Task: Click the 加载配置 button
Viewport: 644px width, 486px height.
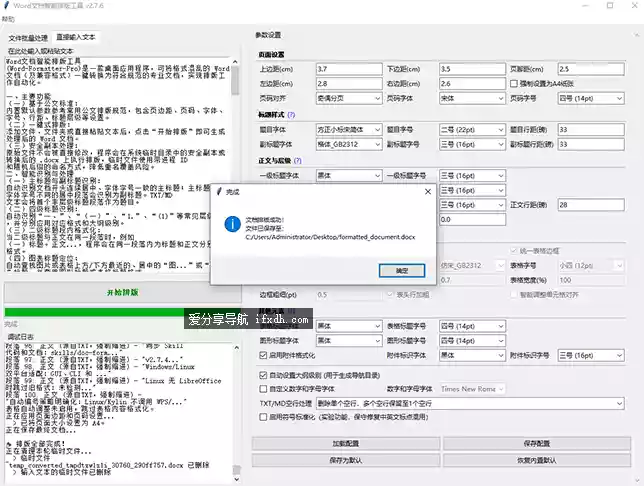Action: point(345,444)
